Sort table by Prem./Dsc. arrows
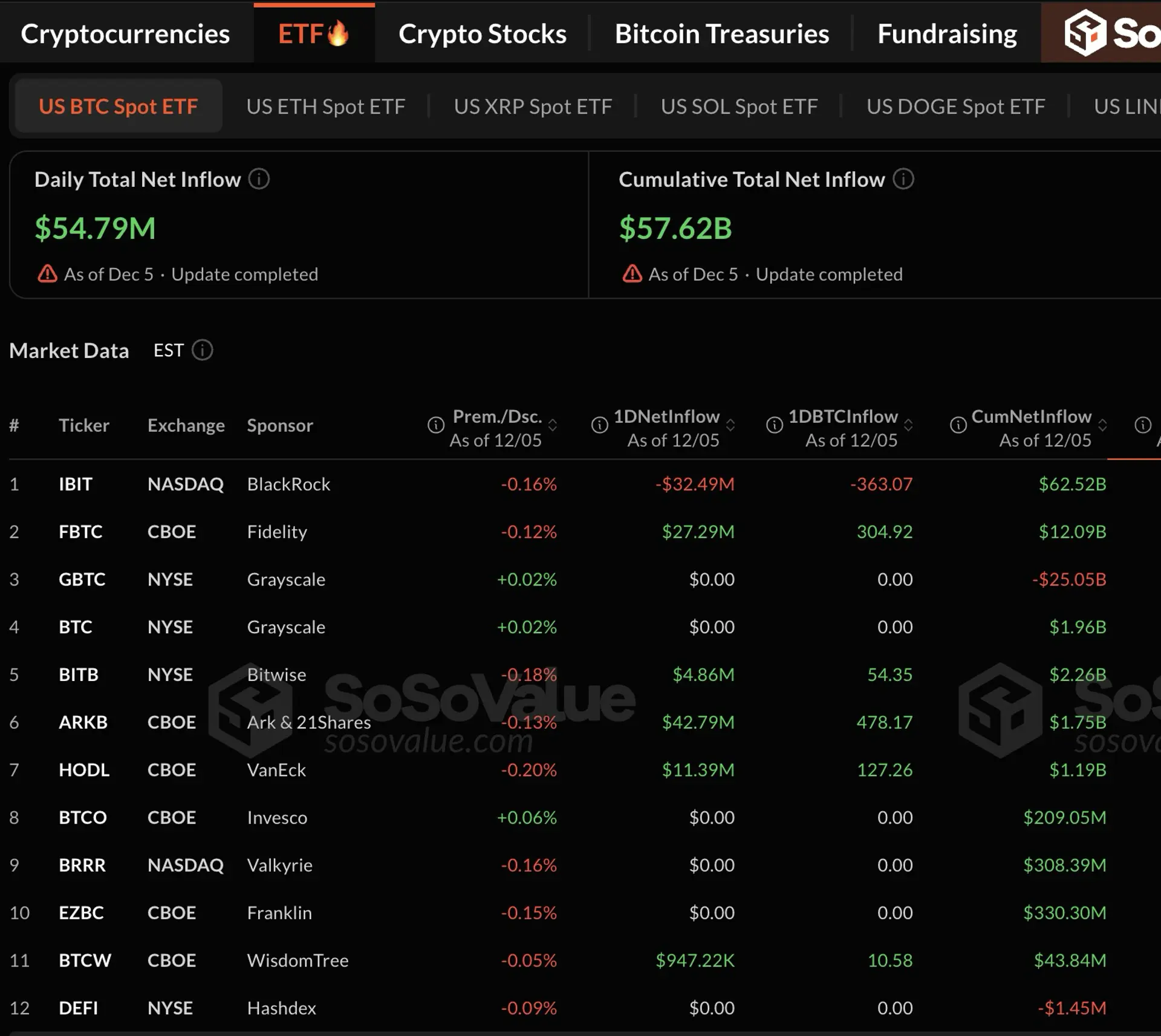The height and width of the screenshot is (1036, 1161). [x=553, y=425]
